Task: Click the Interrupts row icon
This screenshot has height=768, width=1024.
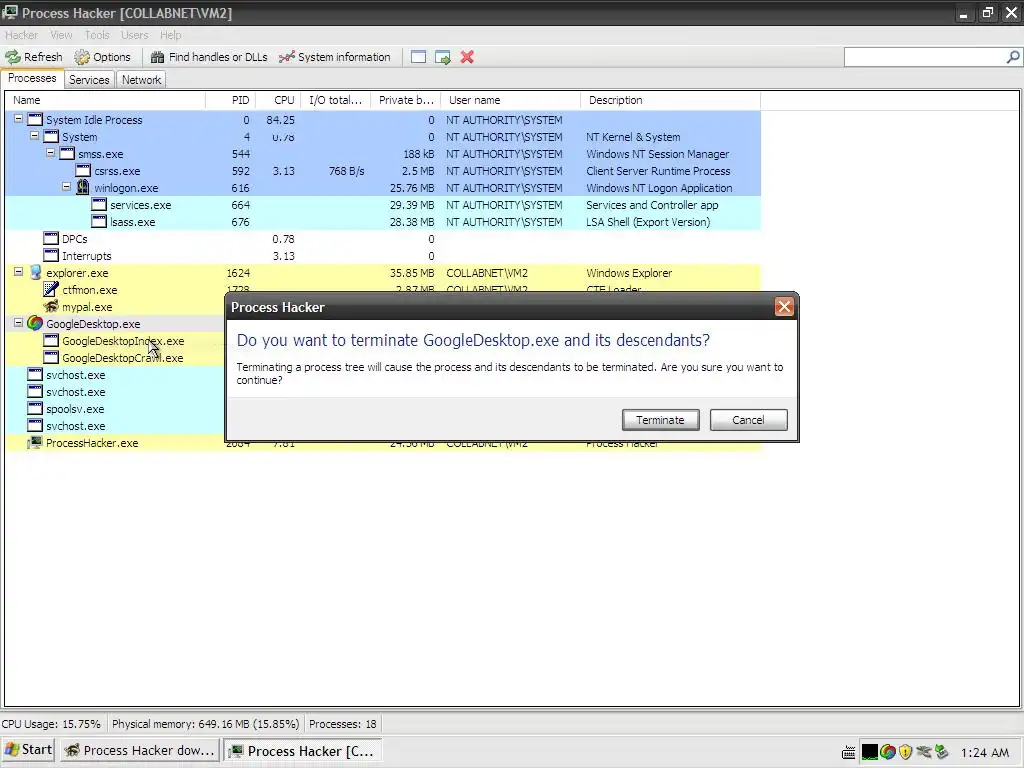Action: [51, 255]
